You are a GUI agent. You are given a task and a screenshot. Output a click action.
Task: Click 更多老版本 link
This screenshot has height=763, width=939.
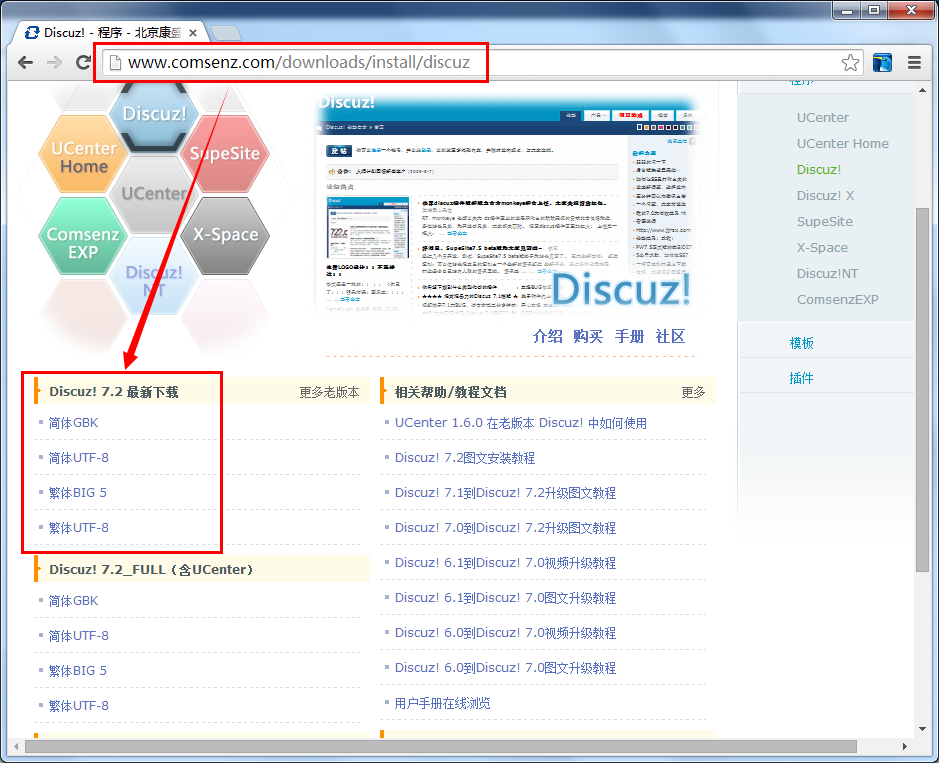329,392
